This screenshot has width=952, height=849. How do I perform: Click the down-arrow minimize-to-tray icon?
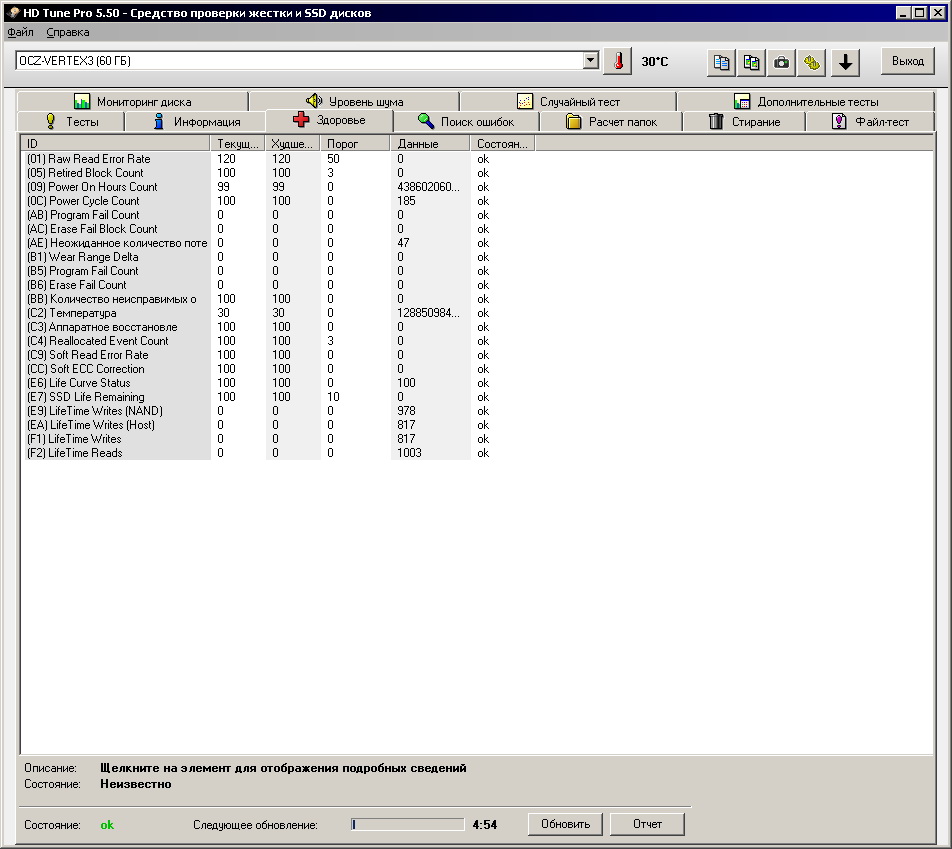(x=845, y=62)
